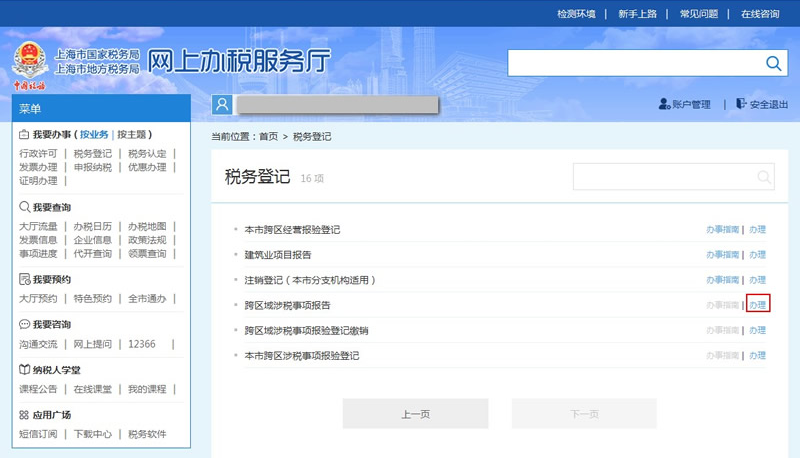Open 课程公告 link
800x461 pixels.
click(38, 389)
